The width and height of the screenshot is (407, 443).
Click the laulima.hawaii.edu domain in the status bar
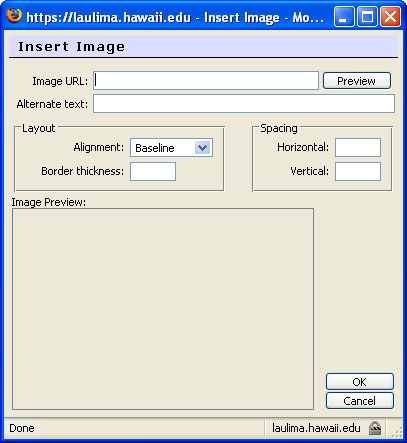pyautogui.click(x=316, y=428)
